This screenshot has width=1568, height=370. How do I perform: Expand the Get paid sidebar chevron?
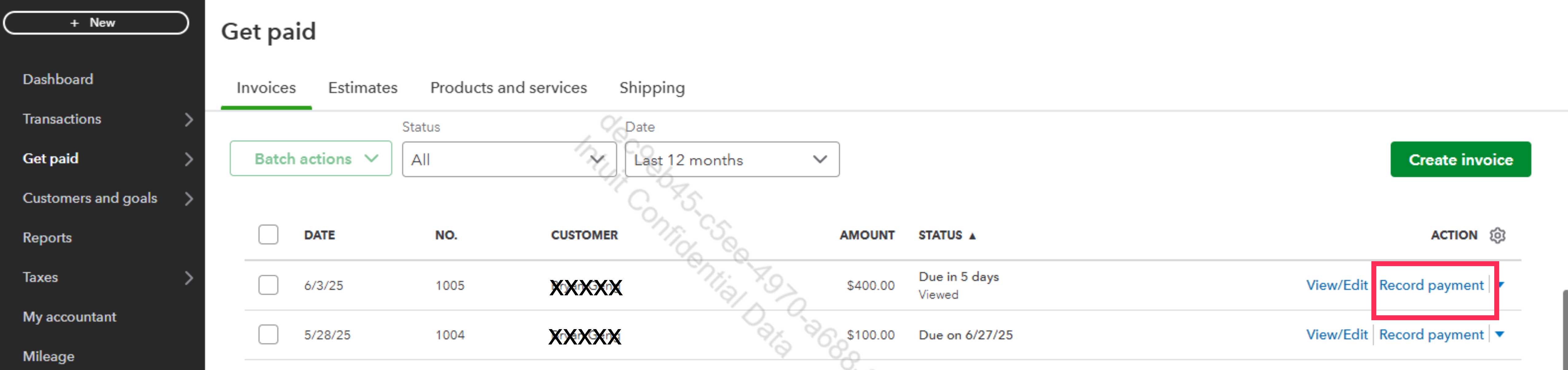[189, 159]
